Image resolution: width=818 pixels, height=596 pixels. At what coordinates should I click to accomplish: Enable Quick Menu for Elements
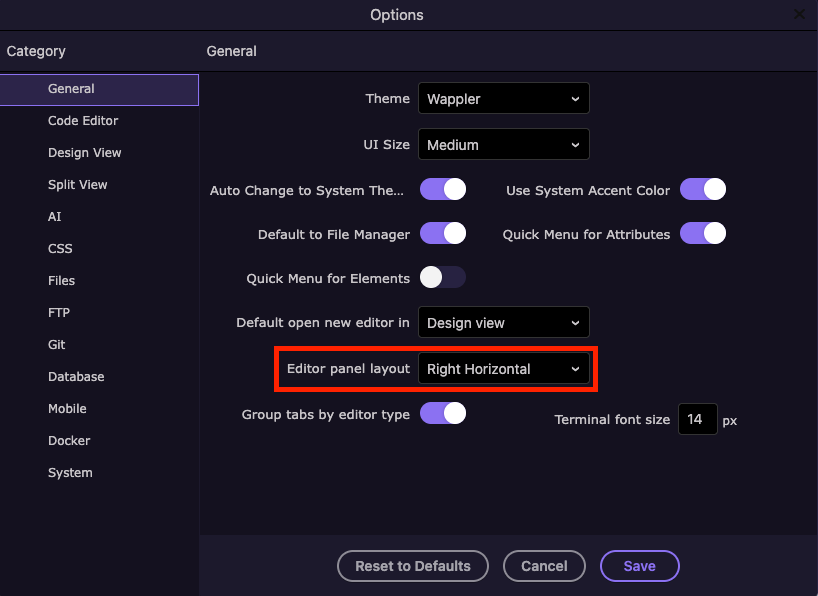(x=443, y=278)
